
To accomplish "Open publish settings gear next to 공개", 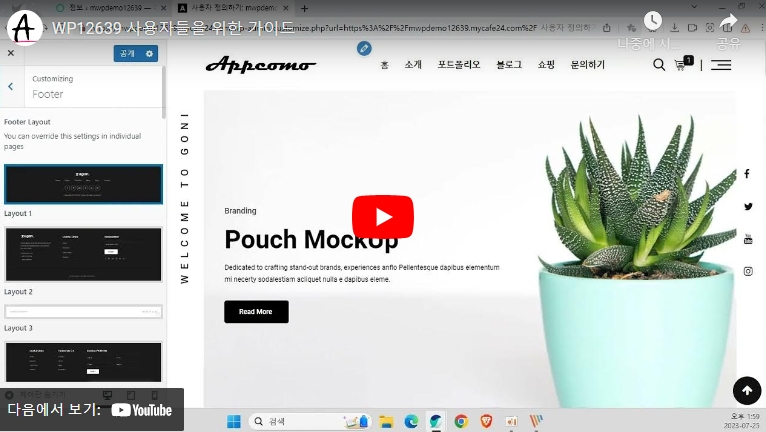I will 149,53.
